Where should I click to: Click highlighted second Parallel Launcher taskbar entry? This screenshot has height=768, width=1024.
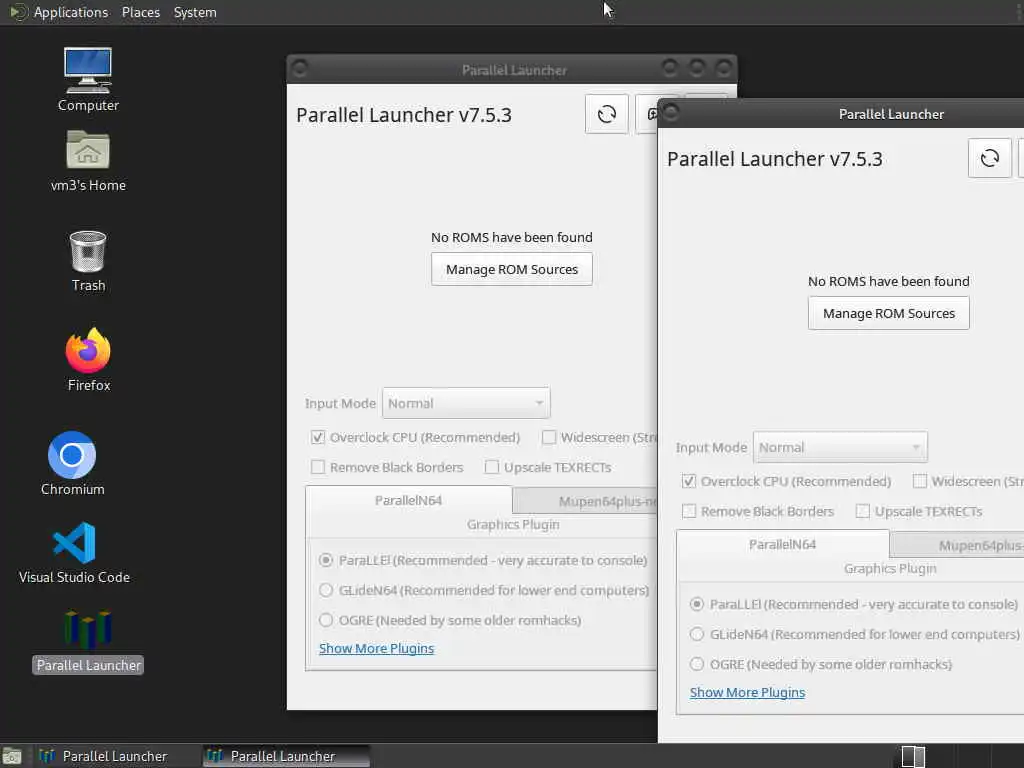(285, 756)
